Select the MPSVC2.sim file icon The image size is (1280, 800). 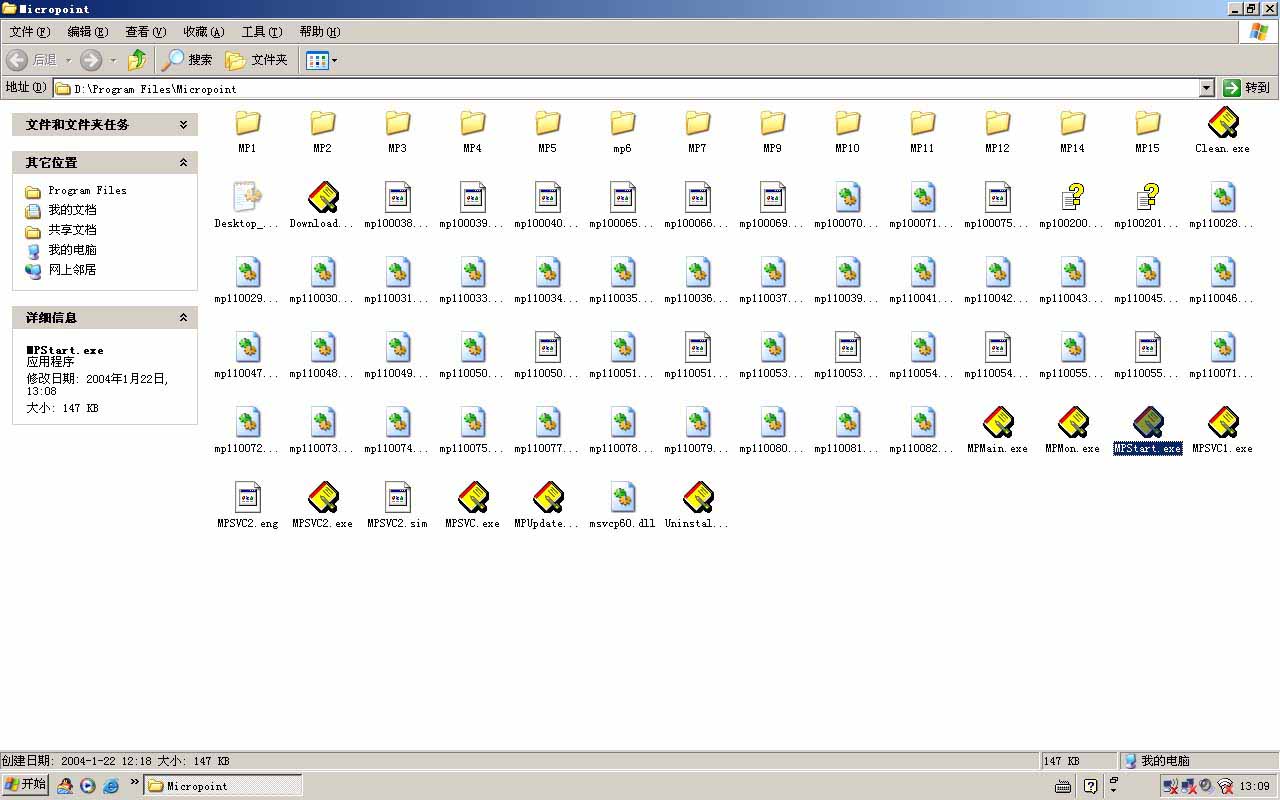coord(397,498)
